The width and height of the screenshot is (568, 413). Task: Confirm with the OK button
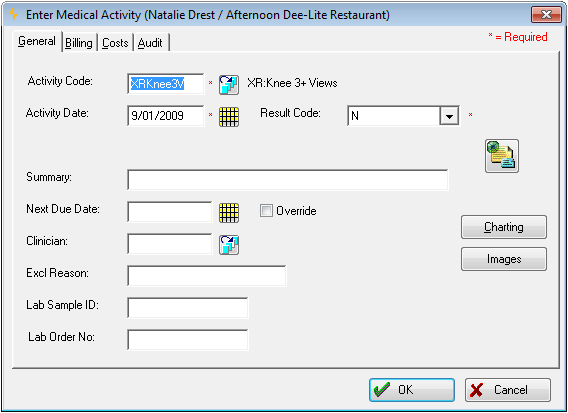(412, 390)
